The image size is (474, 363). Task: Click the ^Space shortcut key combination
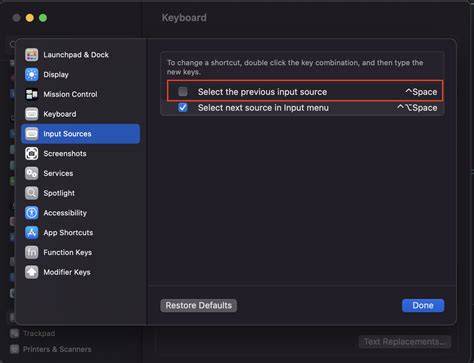[x=421, y=92]
